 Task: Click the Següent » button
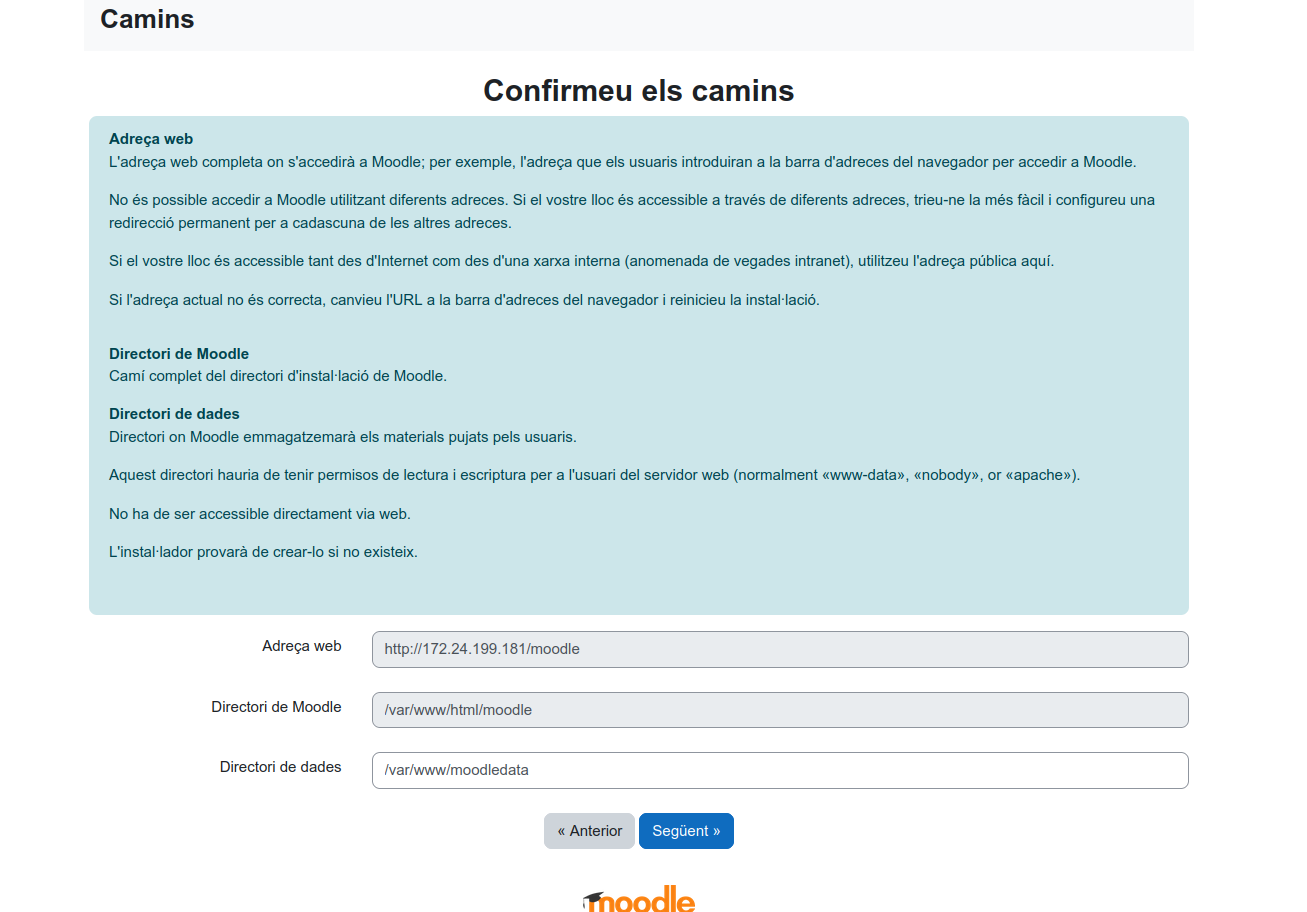686,831
